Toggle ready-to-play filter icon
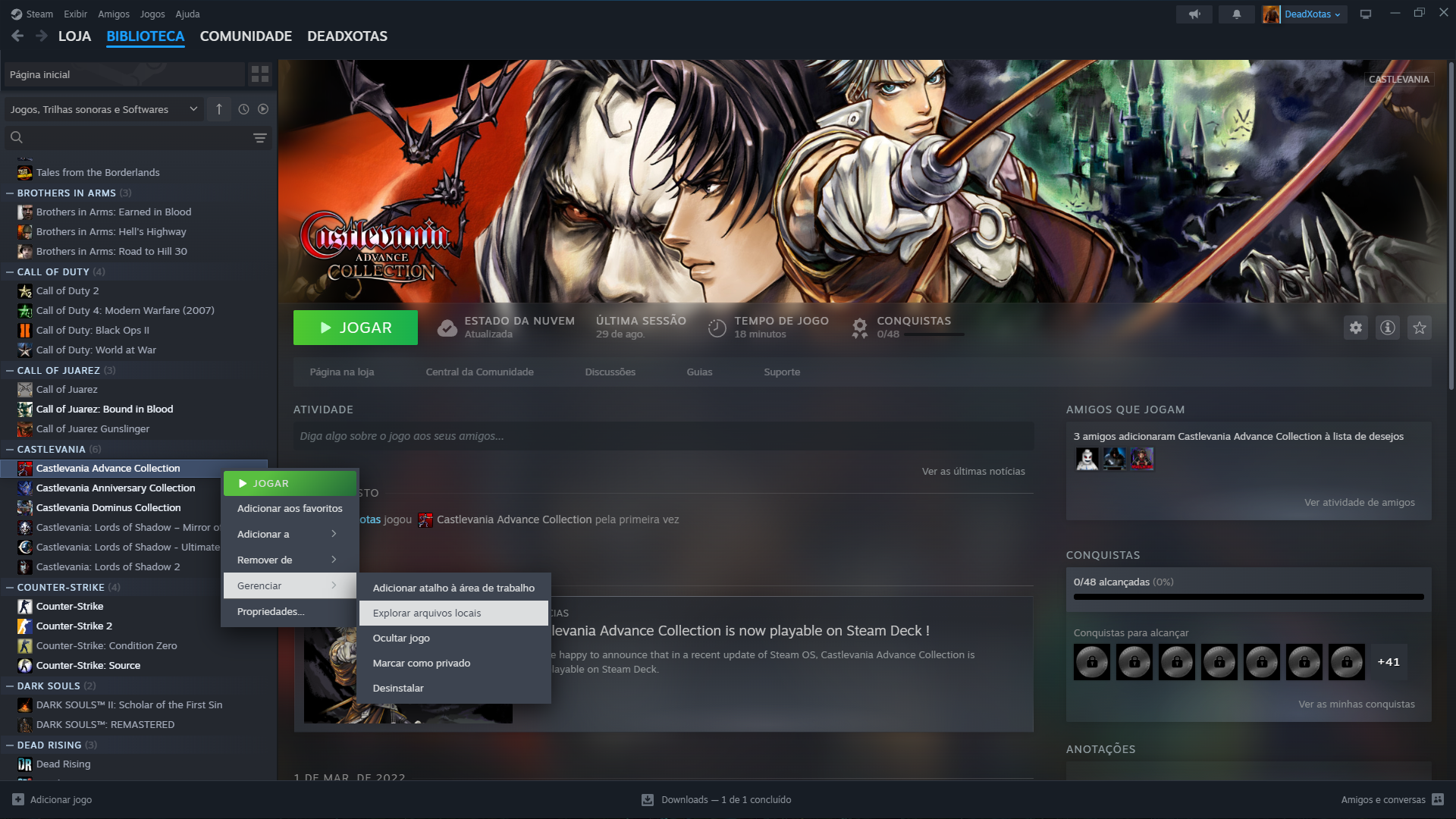Image resolution: width=1456 pixels, height=819 pixels. [x=263, y=109]
